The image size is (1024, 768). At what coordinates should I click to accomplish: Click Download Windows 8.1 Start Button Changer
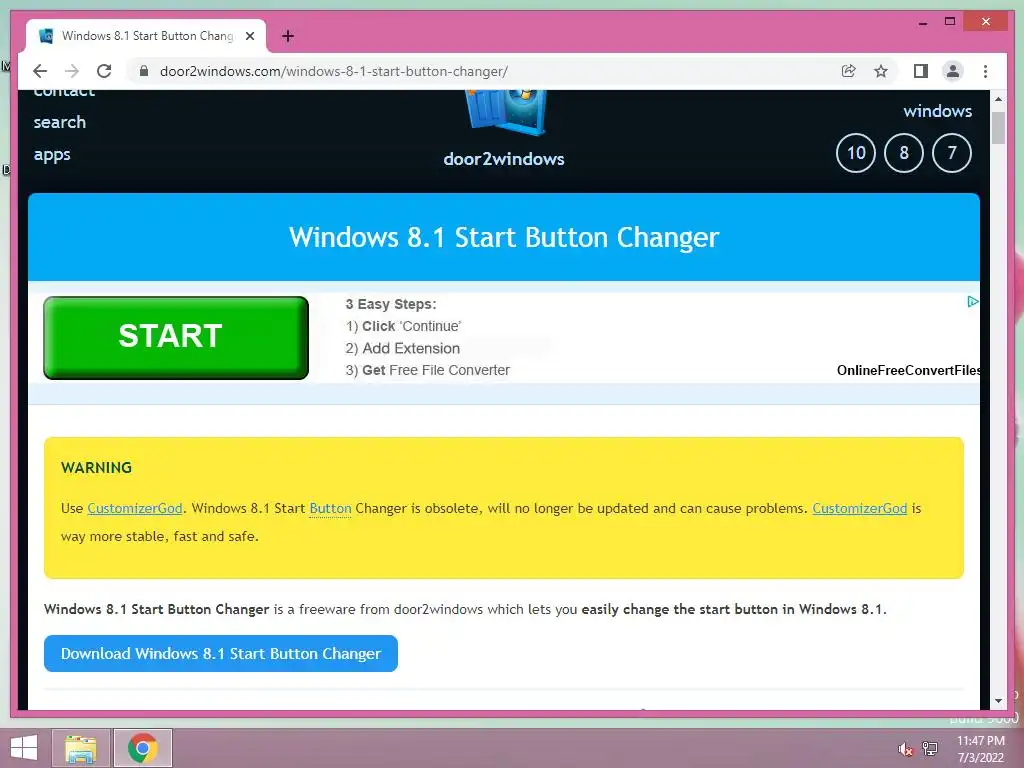click(221, 653)
